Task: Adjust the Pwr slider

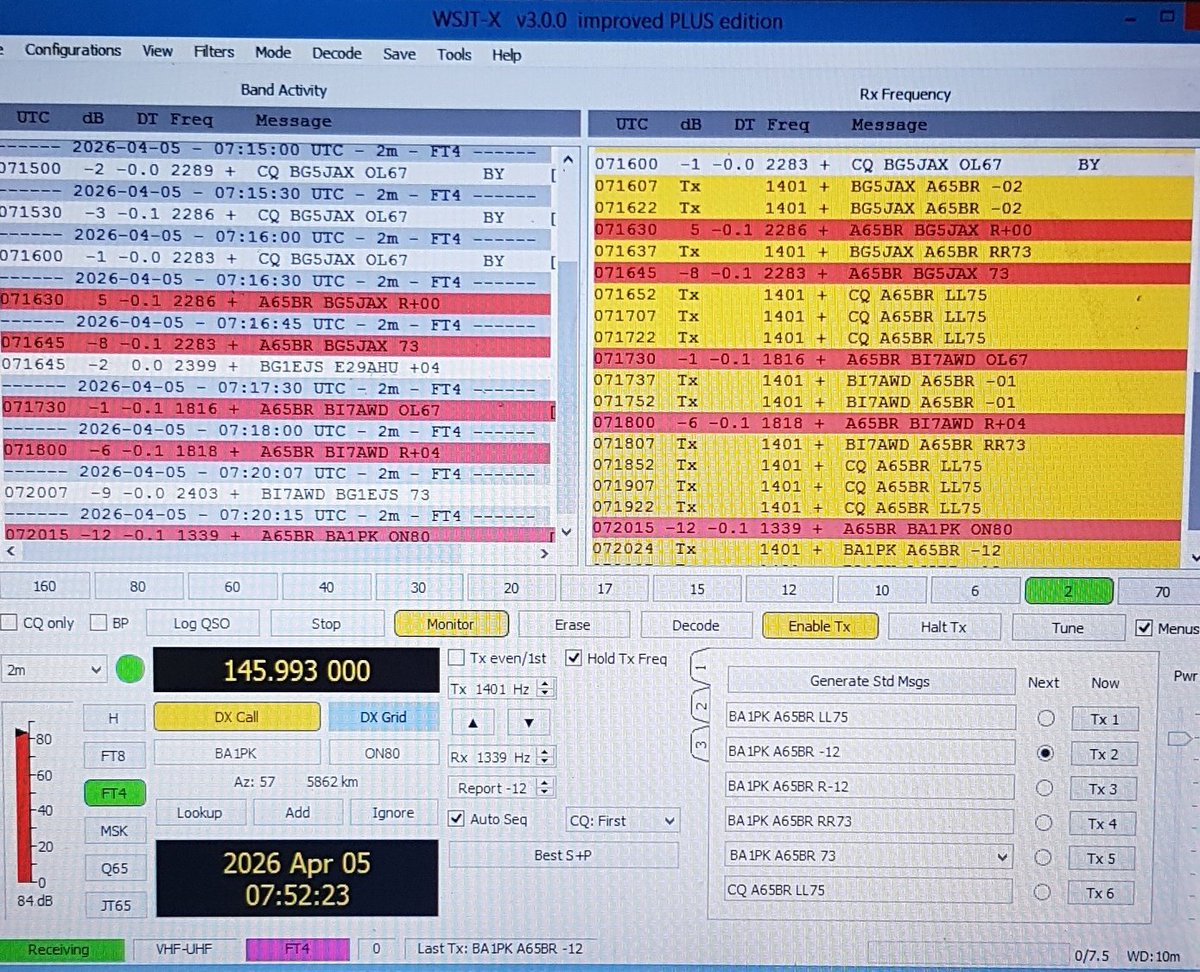Action: click(x=1180, y=739)
